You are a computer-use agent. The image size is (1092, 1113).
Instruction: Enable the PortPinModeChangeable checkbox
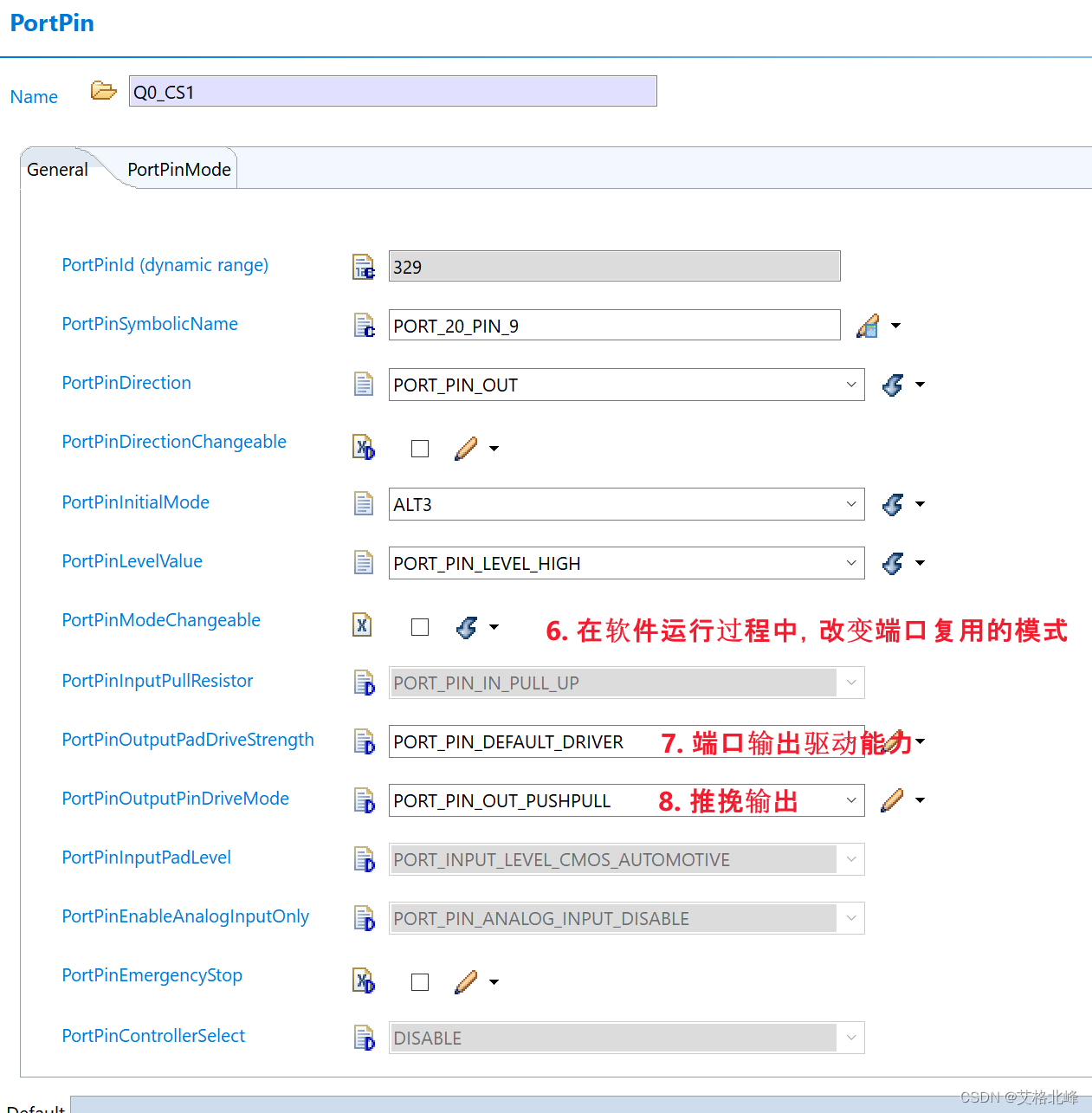pyautogui.click(x=420, y=626)
